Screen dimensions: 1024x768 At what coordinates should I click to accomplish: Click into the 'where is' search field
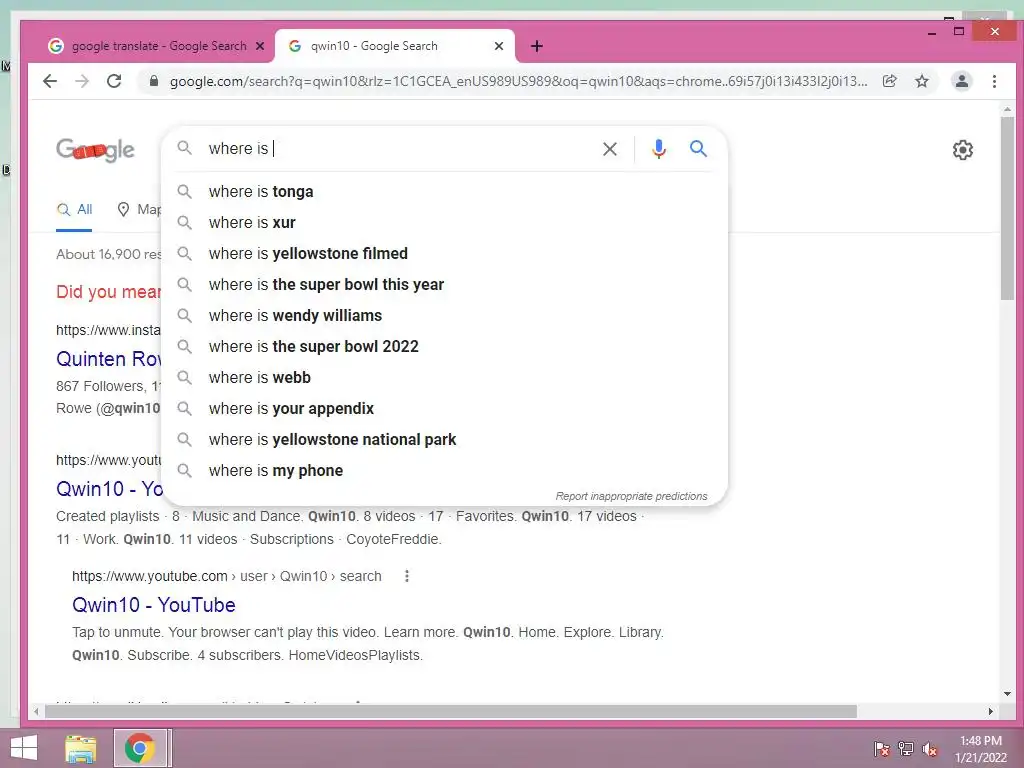coord(398,149)
